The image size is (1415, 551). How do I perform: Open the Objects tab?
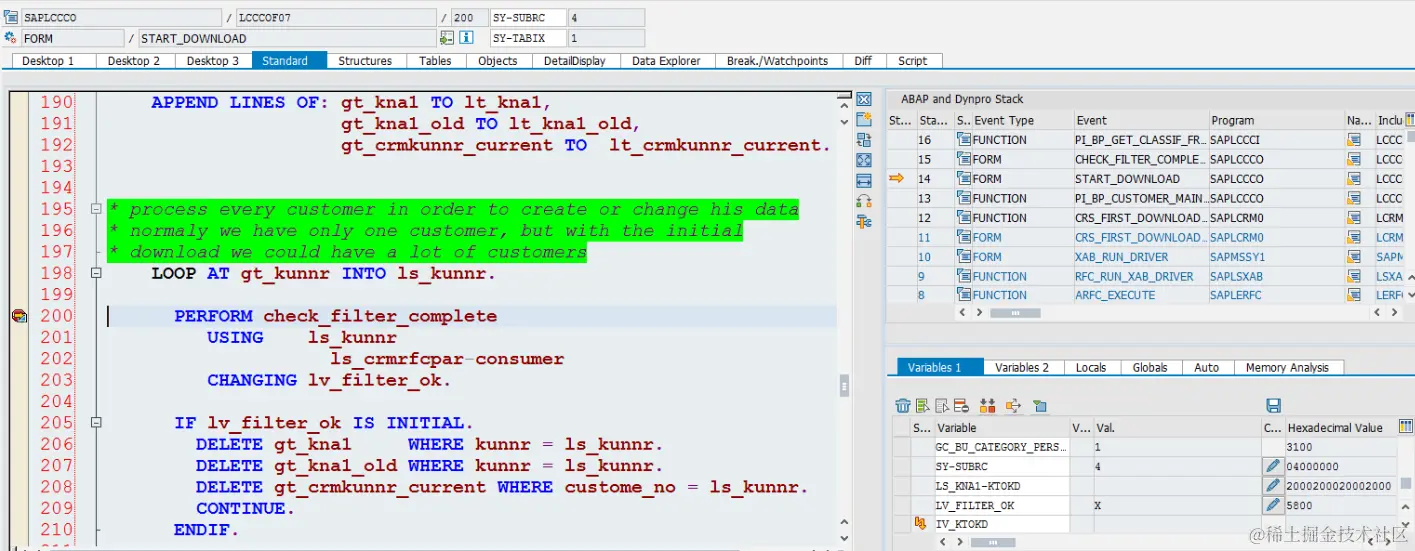(x=498, y=61)
